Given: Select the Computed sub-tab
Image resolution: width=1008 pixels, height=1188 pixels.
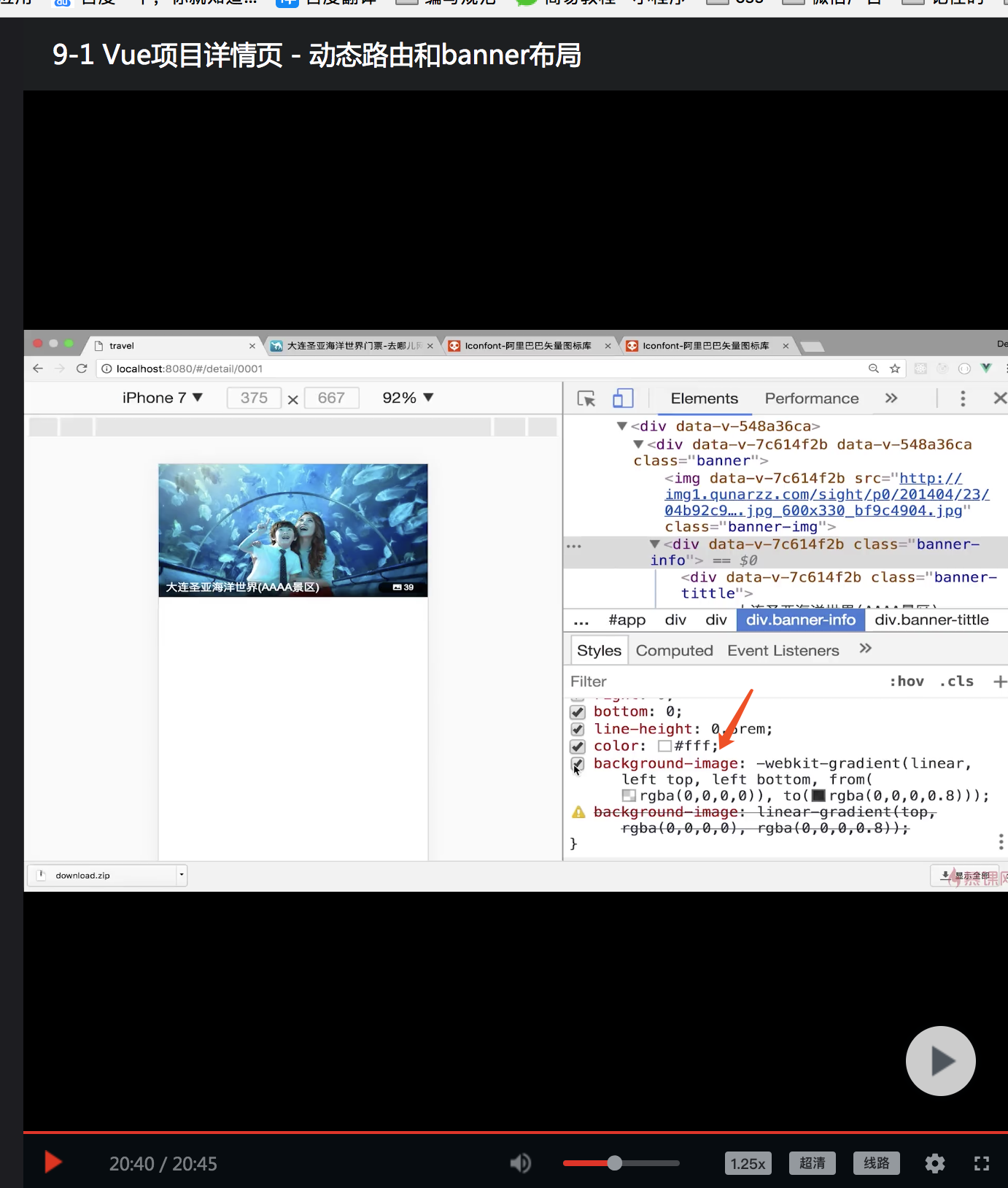Looking at the screenshot, I should click(x=674, y=650).
